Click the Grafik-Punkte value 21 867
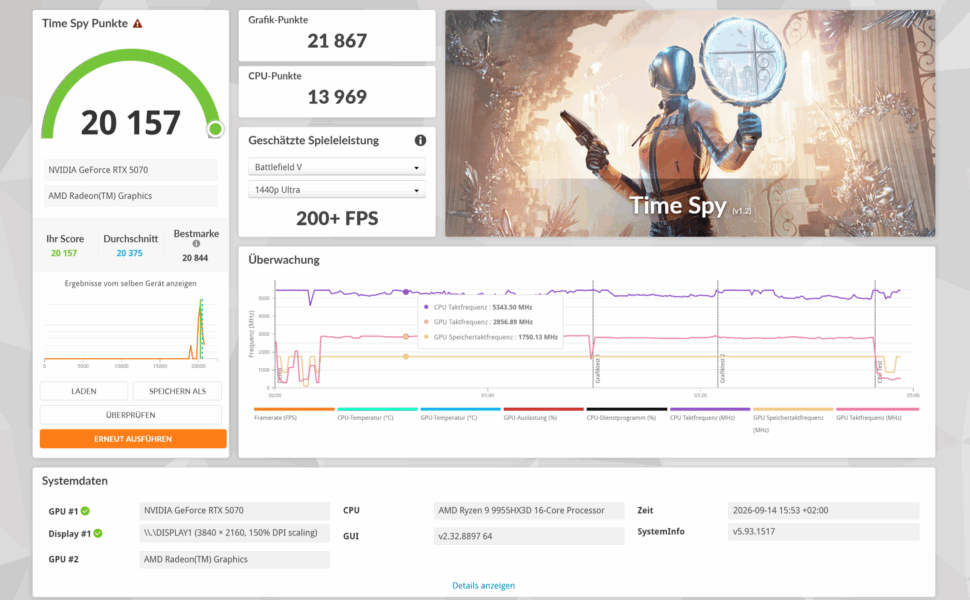The width and height of the screenshot is (970, 600). pos(337,41)
